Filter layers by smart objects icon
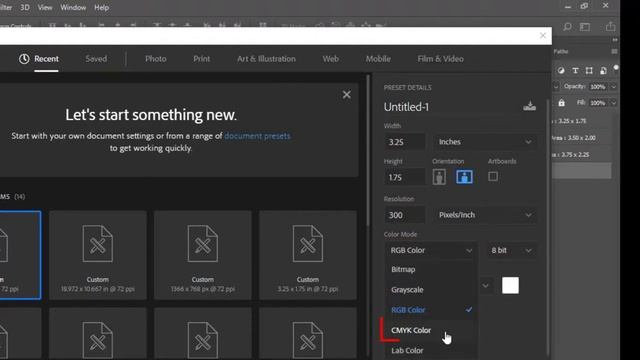The height and width of the screenshot is (360, 640). click(603, 71)
